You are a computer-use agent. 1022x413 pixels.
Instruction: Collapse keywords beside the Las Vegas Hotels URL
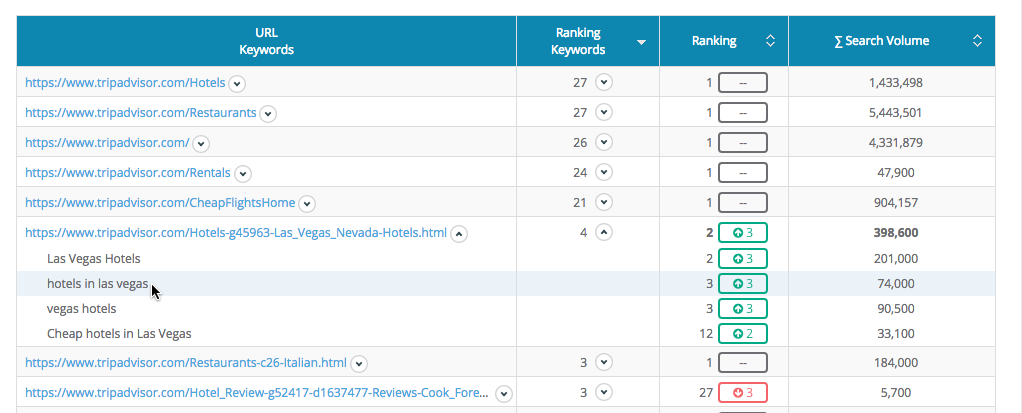click(460, 234)
